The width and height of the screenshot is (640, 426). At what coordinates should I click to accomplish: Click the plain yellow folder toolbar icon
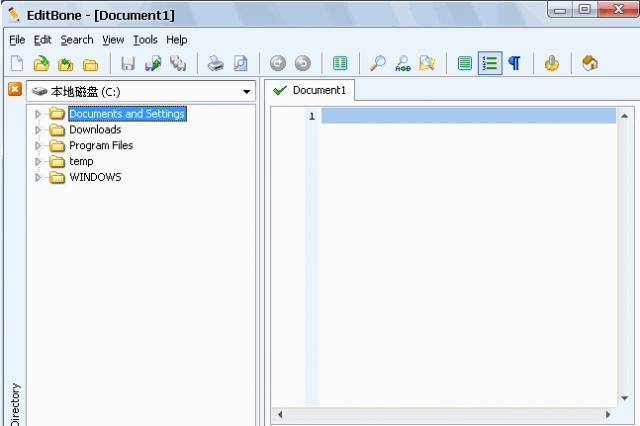pyautogui.click(x=90, y=64)
